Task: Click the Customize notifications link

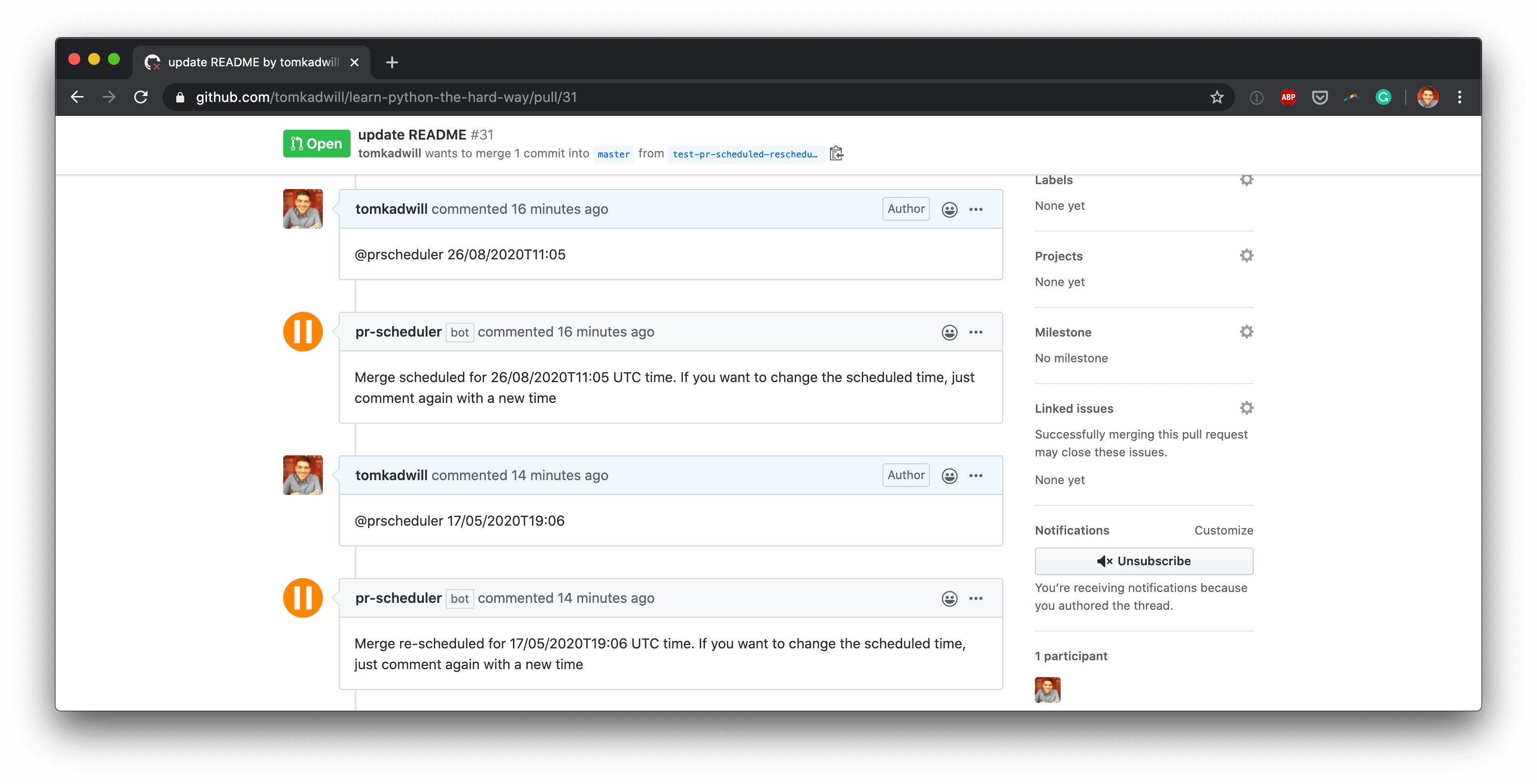Action: (1223, 531)
